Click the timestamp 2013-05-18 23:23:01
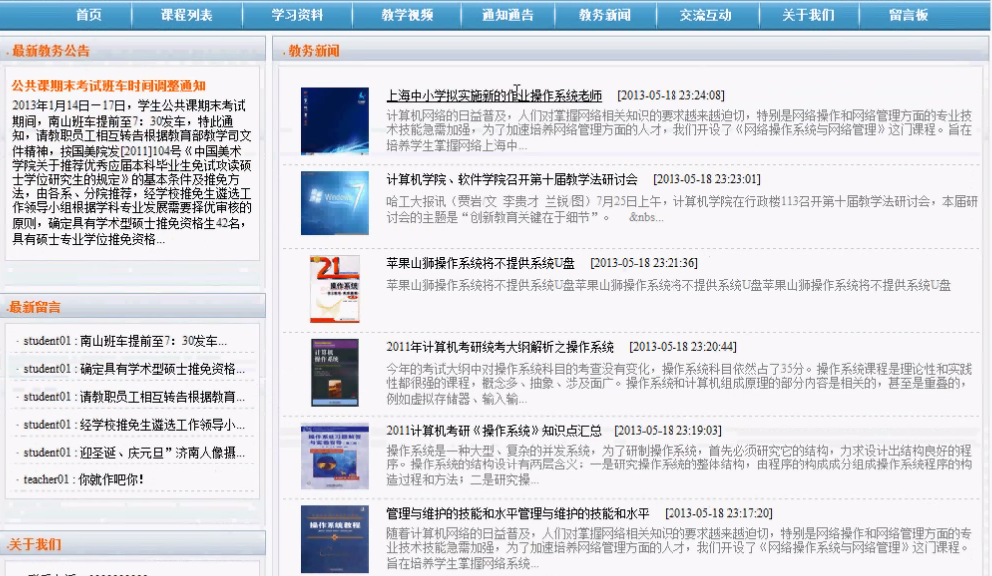 [x=707, y=180]
